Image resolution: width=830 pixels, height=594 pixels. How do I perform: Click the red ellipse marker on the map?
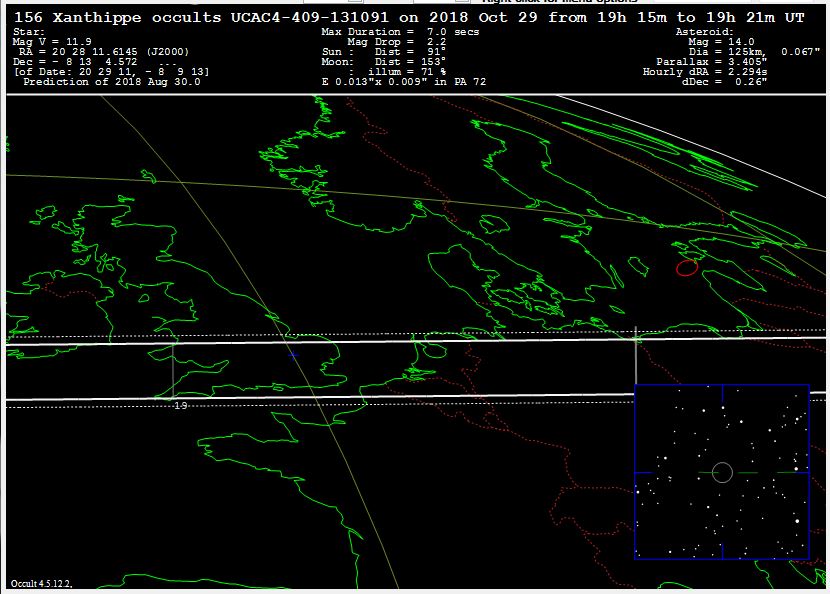point(686,267)
